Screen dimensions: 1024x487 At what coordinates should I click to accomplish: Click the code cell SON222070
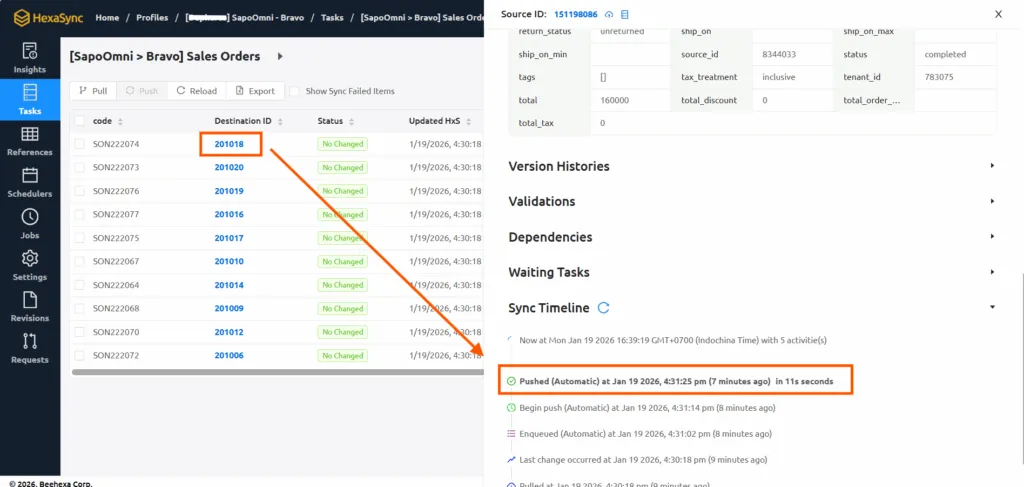116,332
